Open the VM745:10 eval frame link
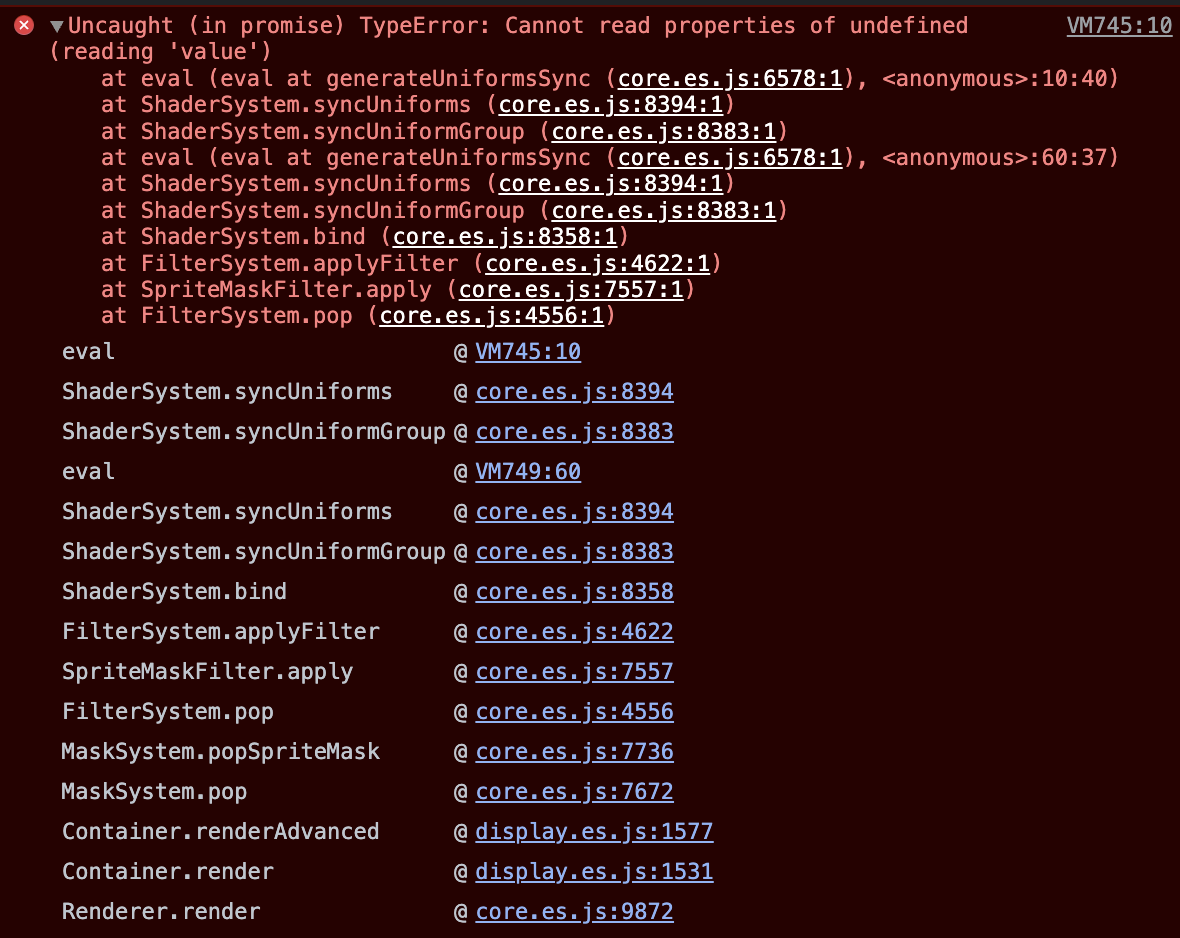Image resolution: width=1180 pixels, height=938 pixels. 528,352
